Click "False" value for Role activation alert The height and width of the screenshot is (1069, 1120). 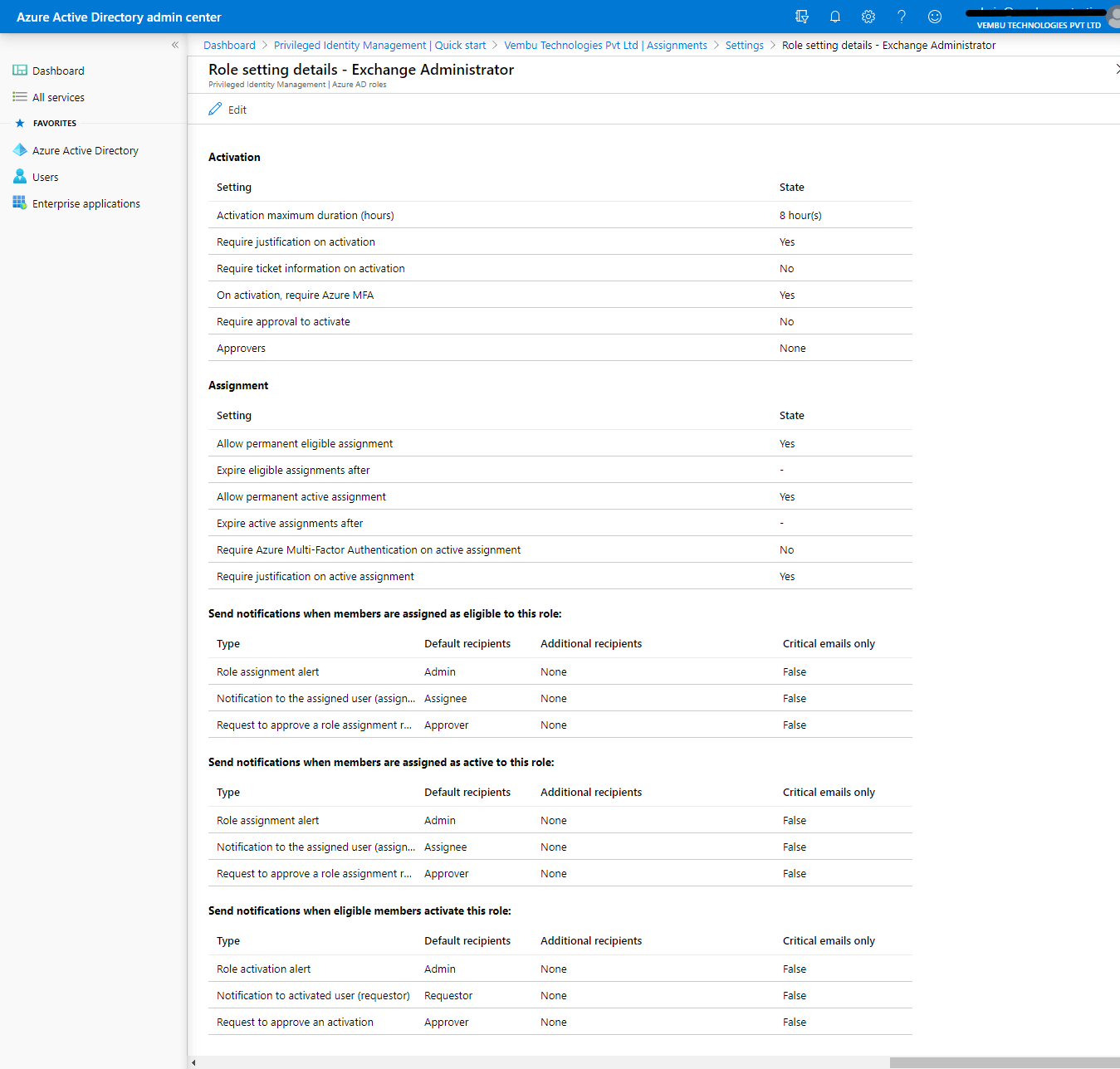tap(795, 969)
